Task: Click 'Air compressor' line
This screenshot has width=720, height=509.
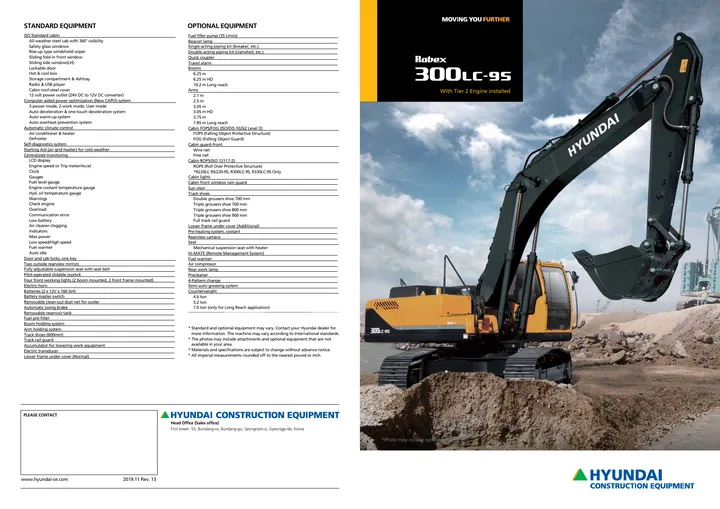Action: tap(202, 264)
